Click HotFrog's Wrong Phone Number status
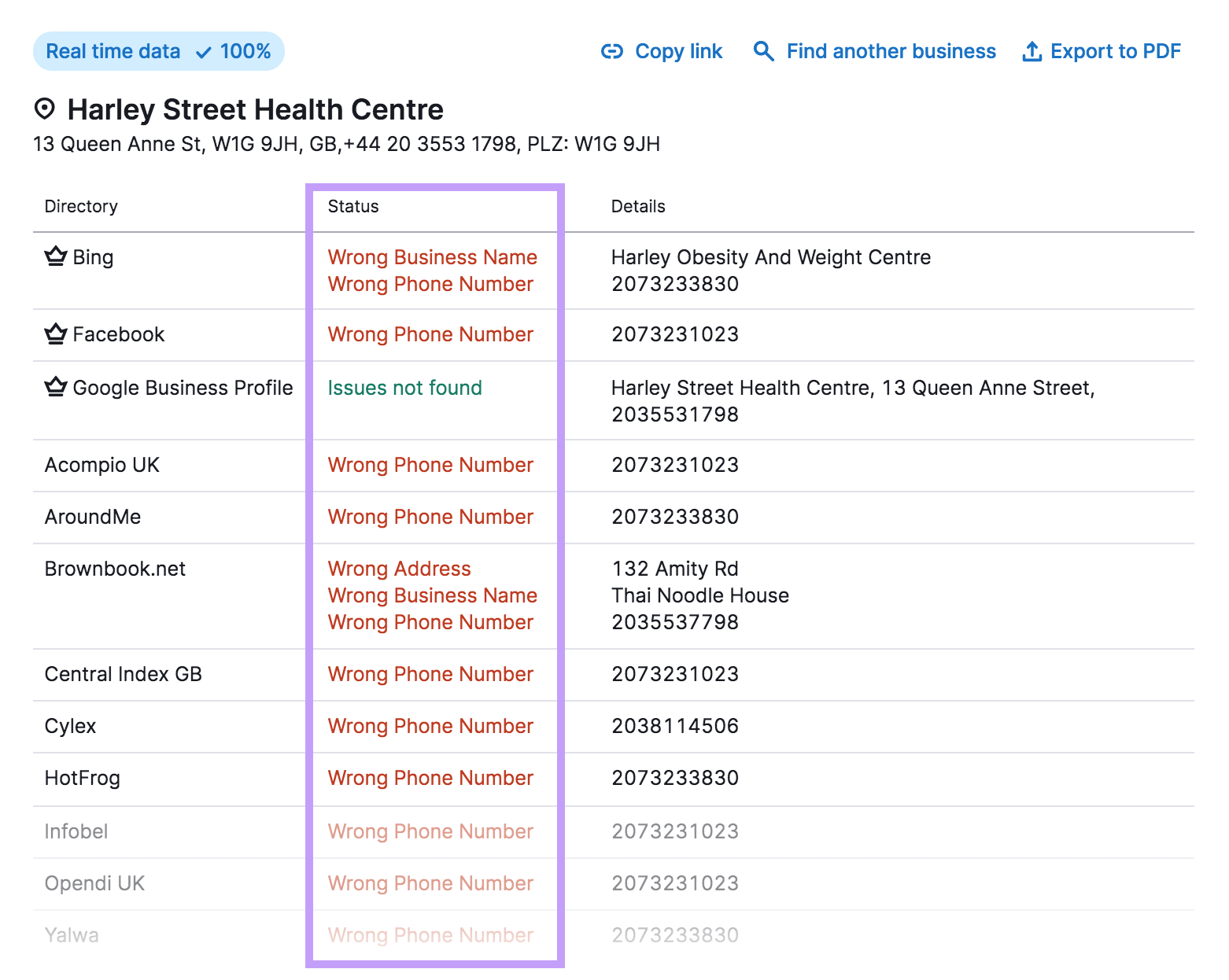This screenshot has height=980, width=1229. tap(430, 778)
